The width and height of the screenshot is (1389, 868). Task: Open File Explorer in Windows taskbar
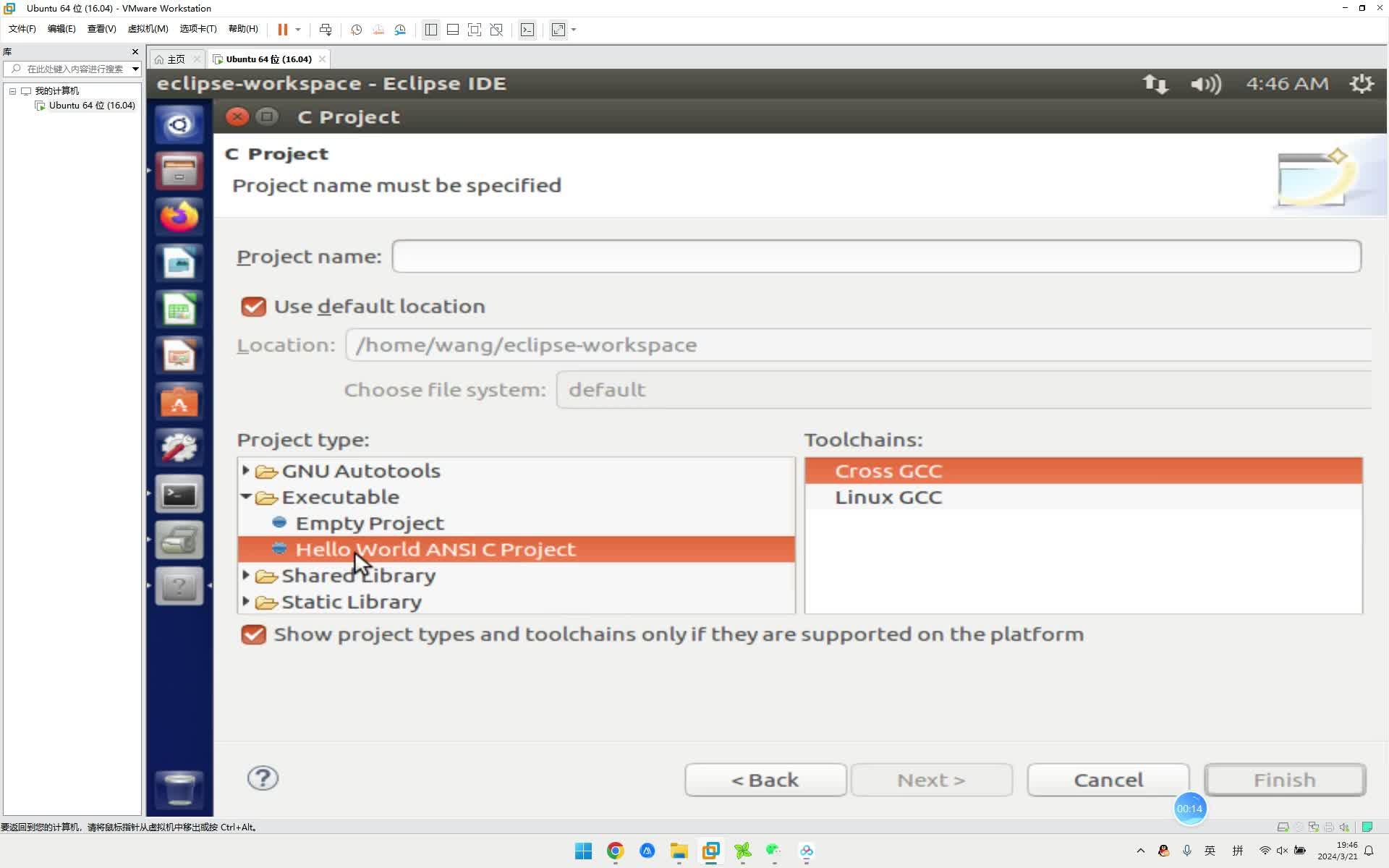(x=679, y=851)
